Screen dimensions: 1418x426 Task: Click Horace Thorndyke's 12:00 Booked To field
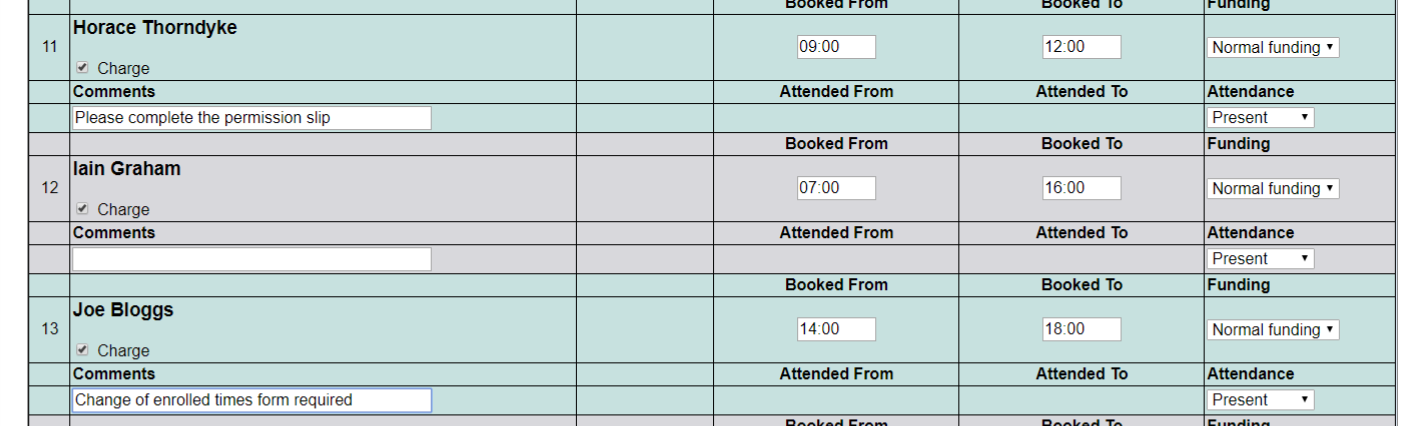[1082, 47]
